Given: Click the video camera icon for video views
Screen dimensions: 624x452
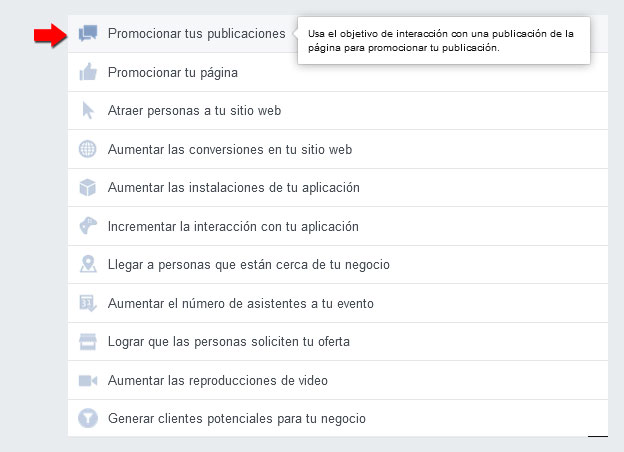Looking at the screenshot, I should [88, 380].
